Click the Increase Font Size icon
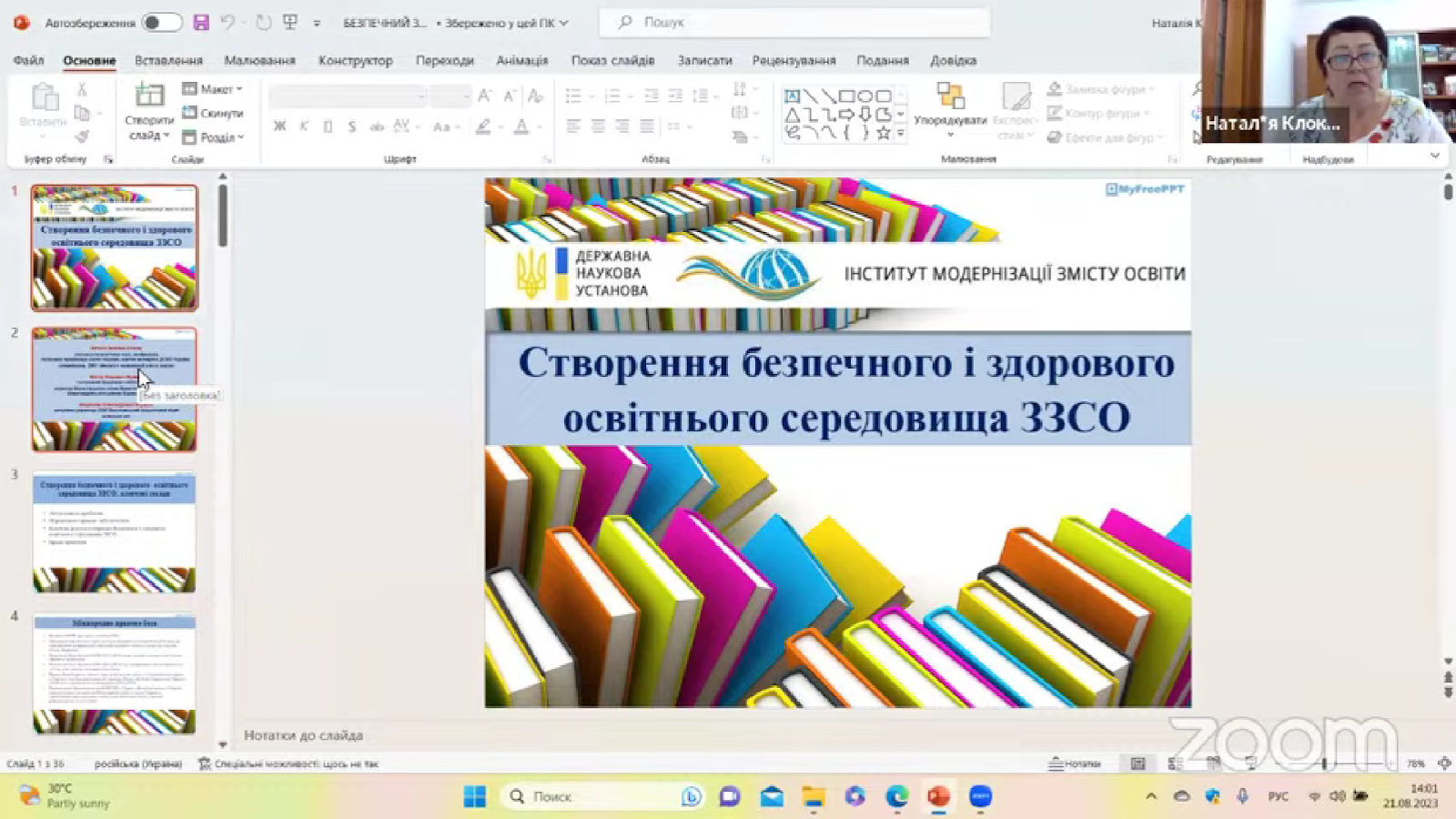The image size is (1456, 819). (485, 96)
